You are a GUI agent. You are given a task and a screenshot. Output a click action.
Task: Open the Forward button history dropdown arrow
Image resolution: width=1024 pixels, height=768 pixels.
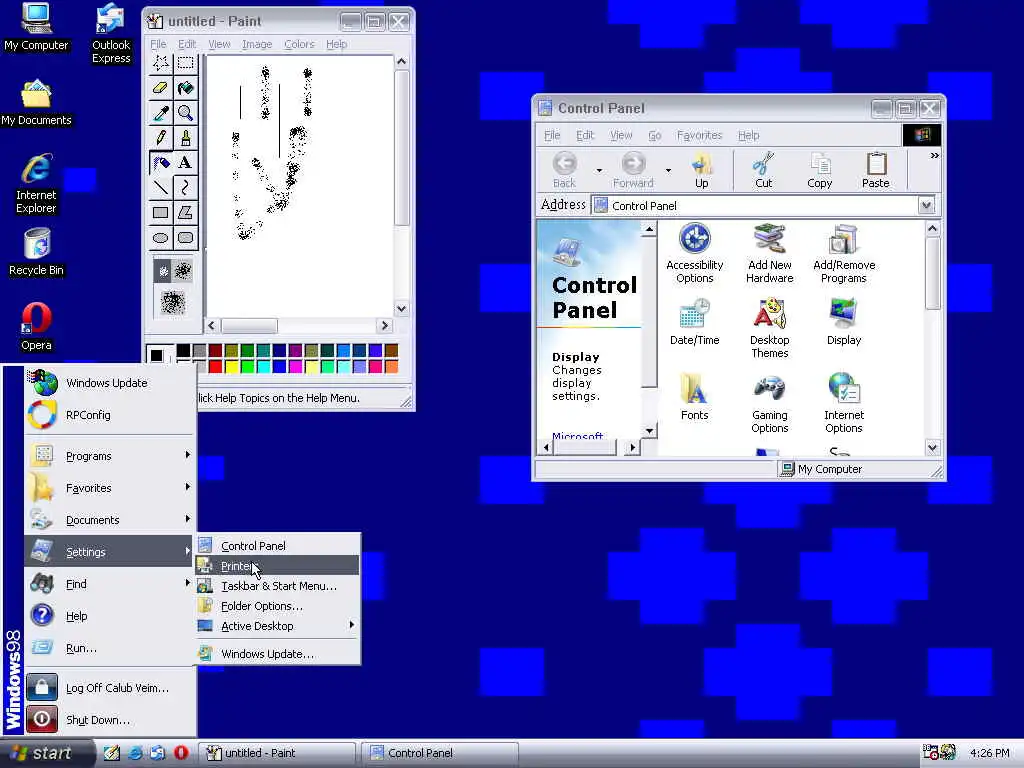tap(668, 170)
